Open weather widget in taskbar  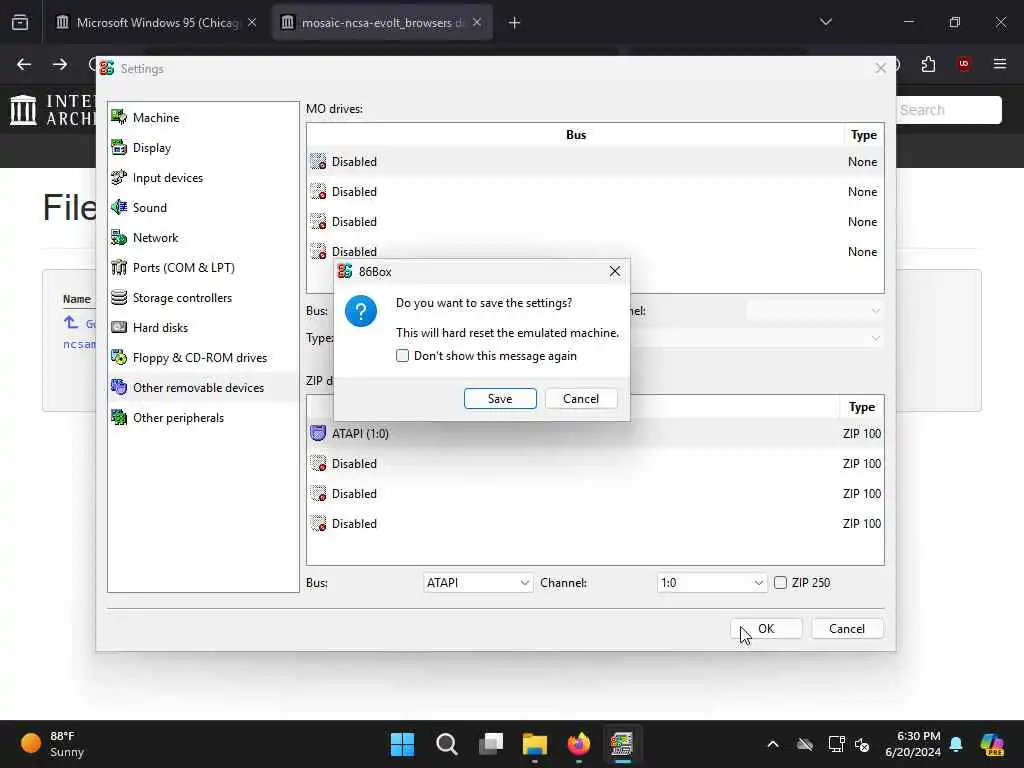52,744
